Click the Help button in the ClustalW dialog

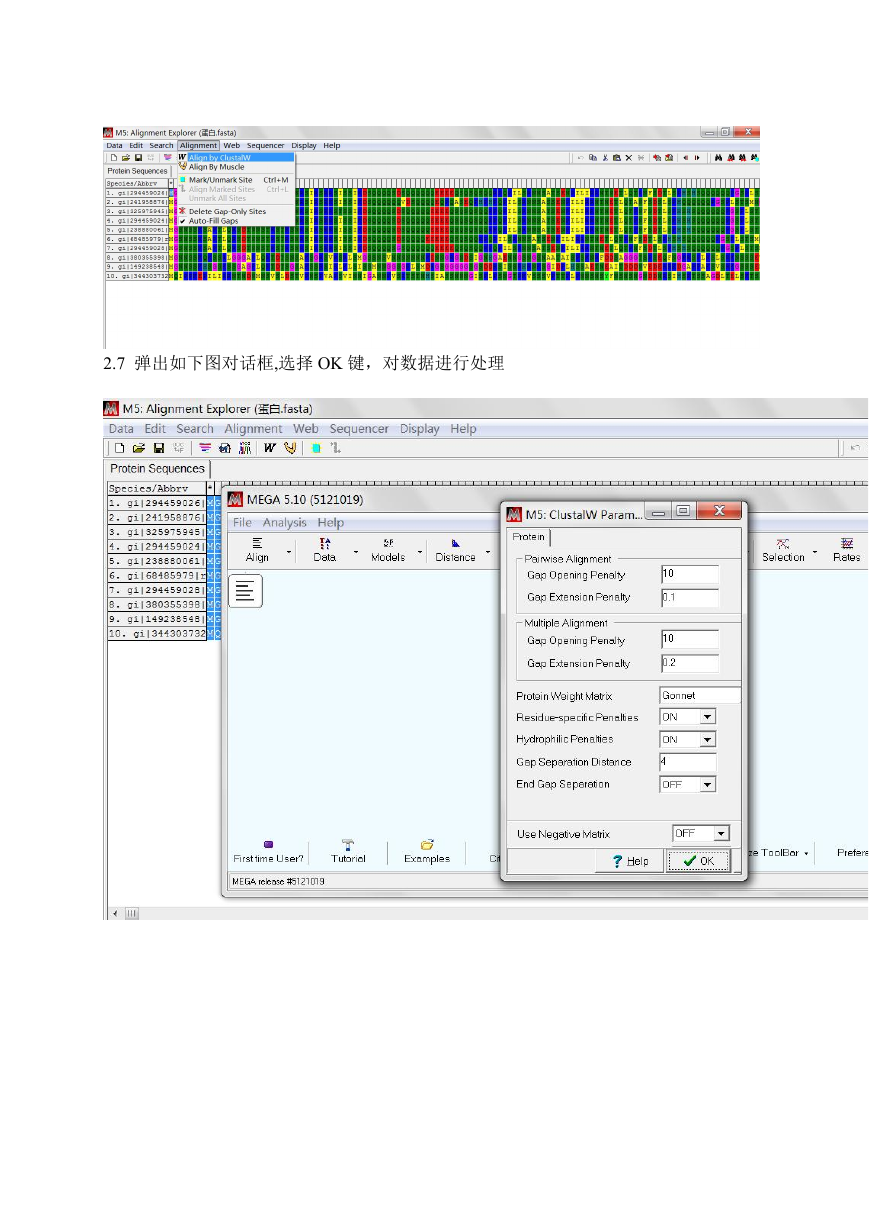[x=630, y=860]
